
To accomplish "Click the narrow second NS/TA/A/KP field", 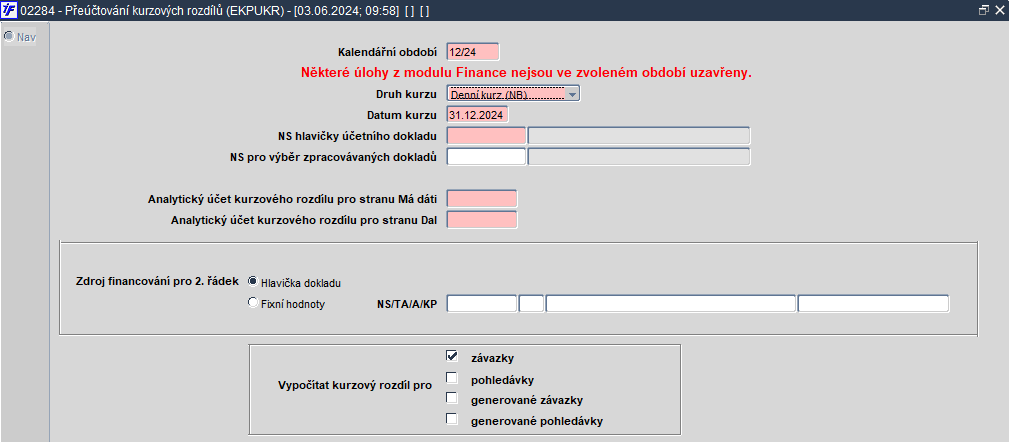I will tap(532, 304).
